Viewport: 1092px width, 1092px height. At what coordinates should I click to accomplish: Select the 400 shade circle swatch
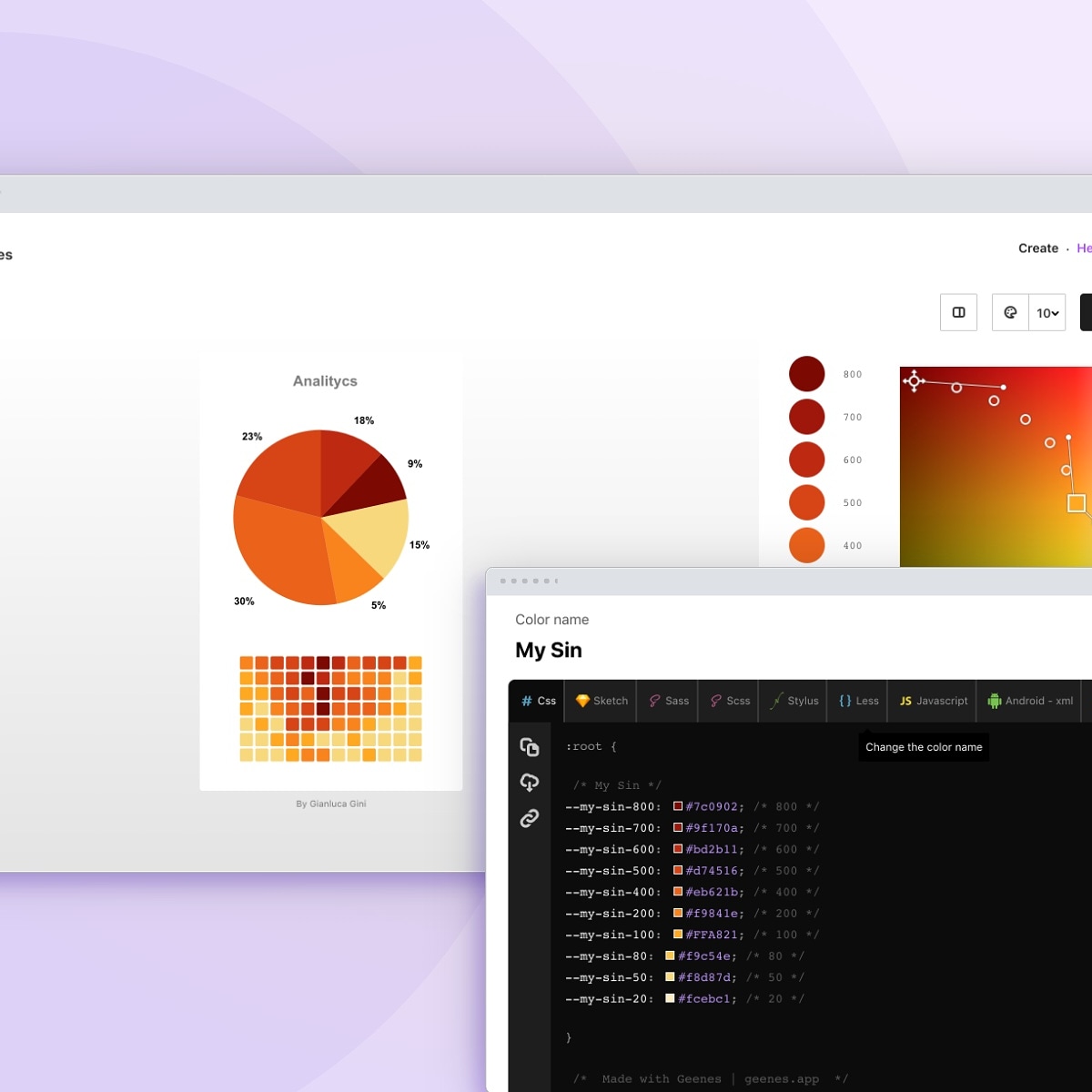[x=807, y=545]
